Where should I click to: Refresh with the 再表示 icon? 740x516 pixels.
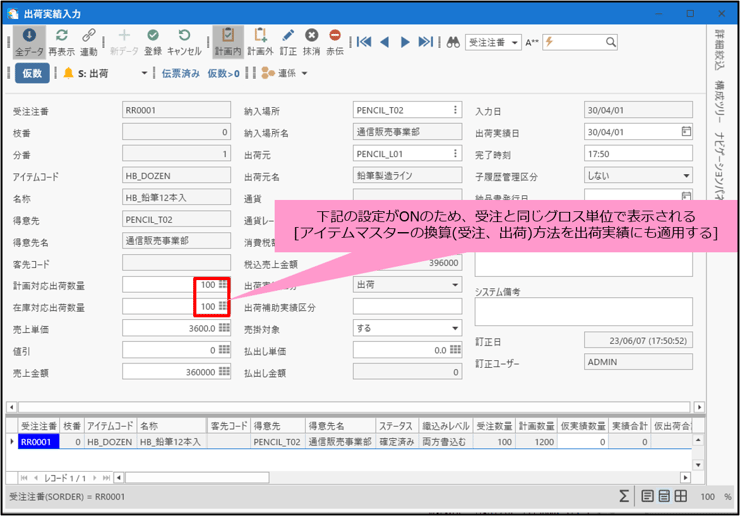click(x=61, y=42)
